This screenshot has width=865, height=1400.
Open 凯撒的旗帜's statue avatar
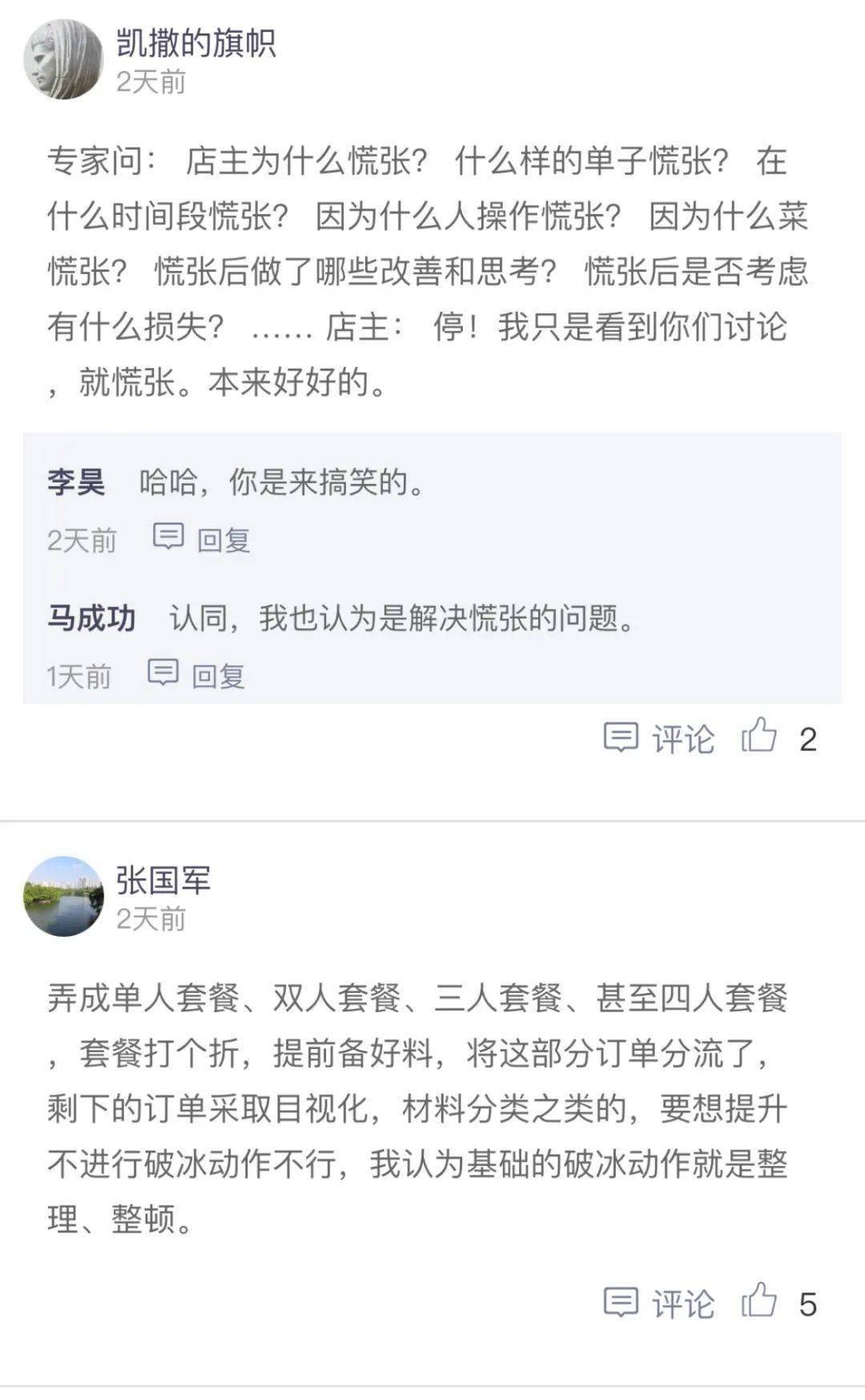(63, 60)
